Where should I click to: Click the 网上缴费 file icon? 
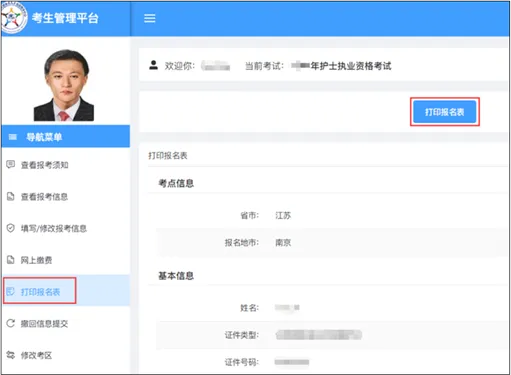coord(11,260)
